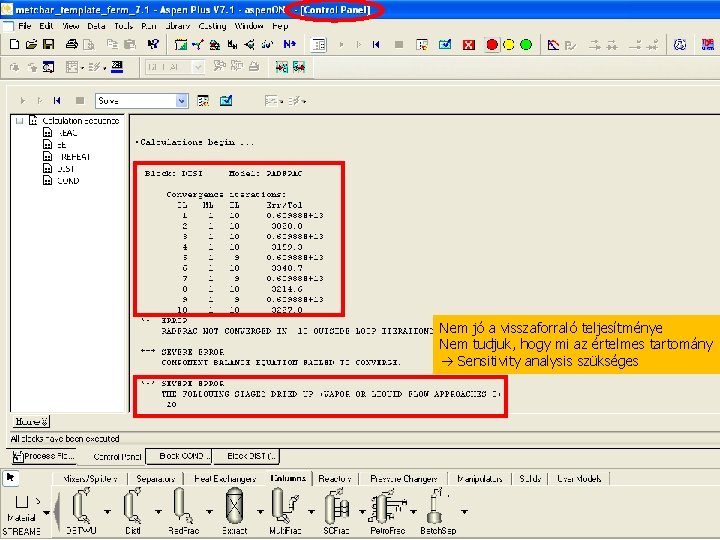The height and width of the screenshot is (540, 720).
Task: Open the Heat Exchangers model library tab
Action: (225, 478)
